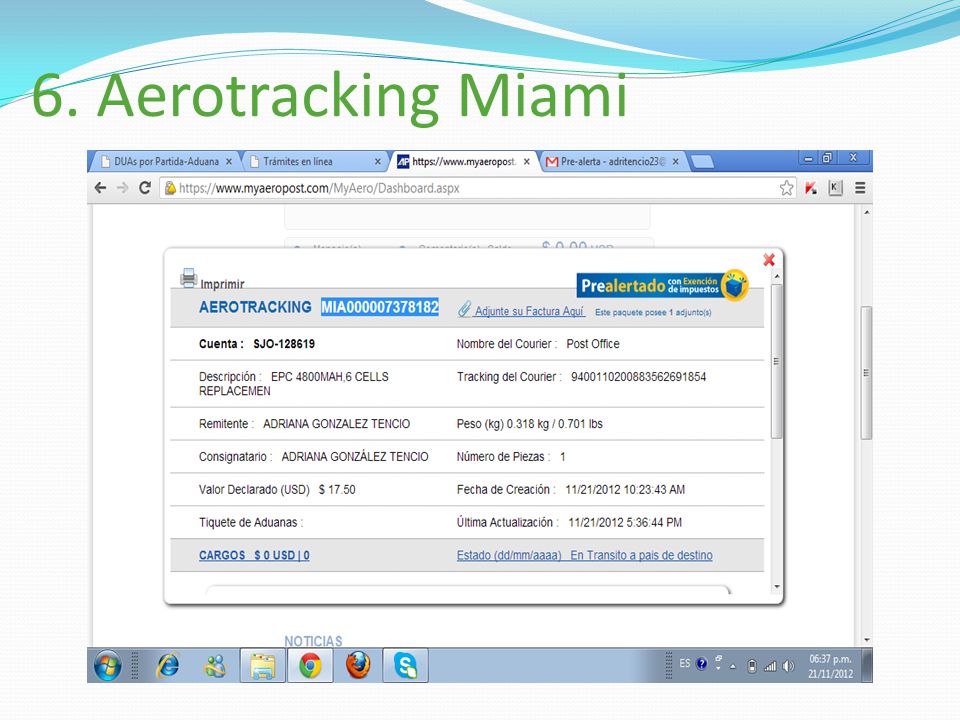960x720 pixels.
Task: Reload the myaeropost page
Action: (145, 188)
